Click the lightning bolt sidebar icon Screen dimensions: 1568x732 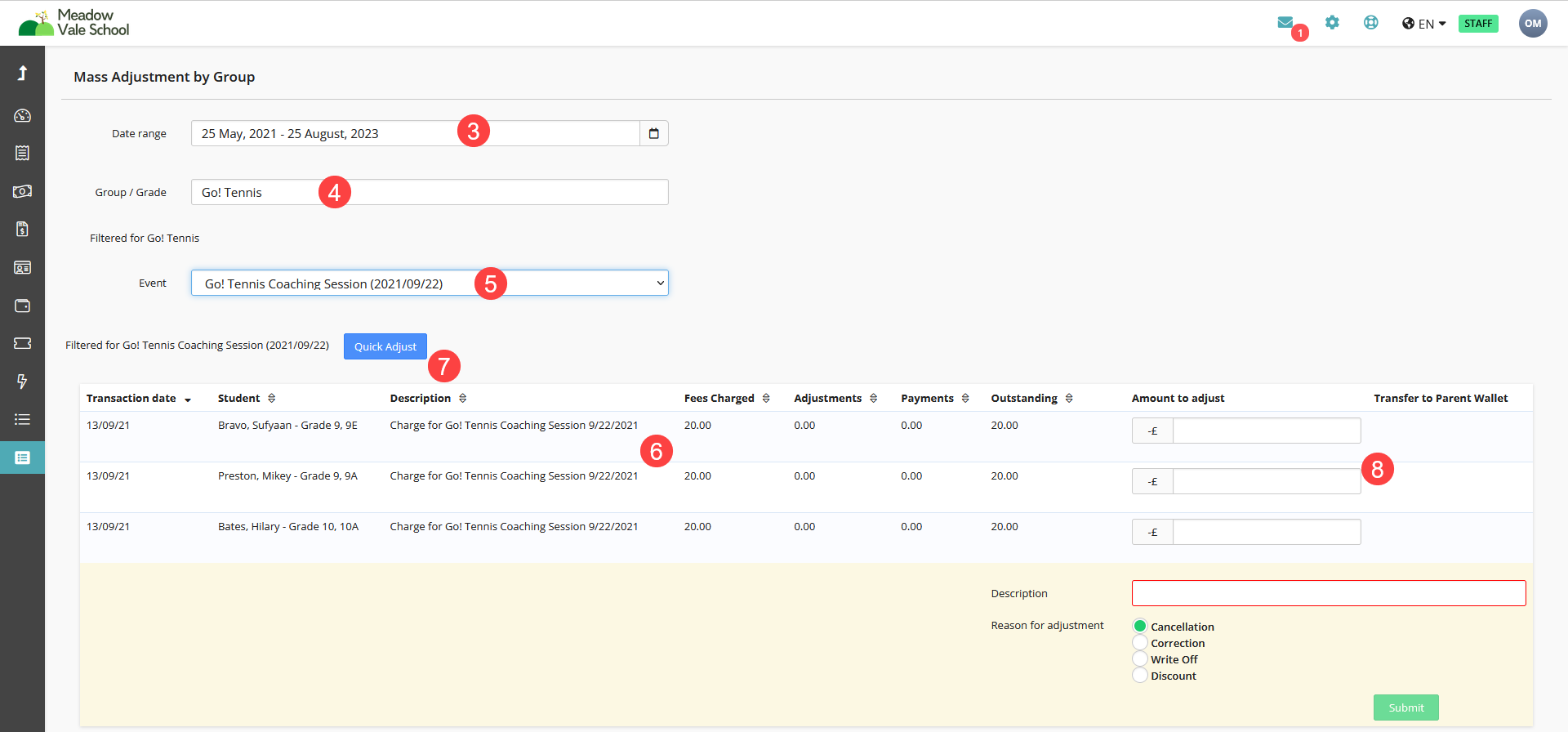[x=22, y=382]
